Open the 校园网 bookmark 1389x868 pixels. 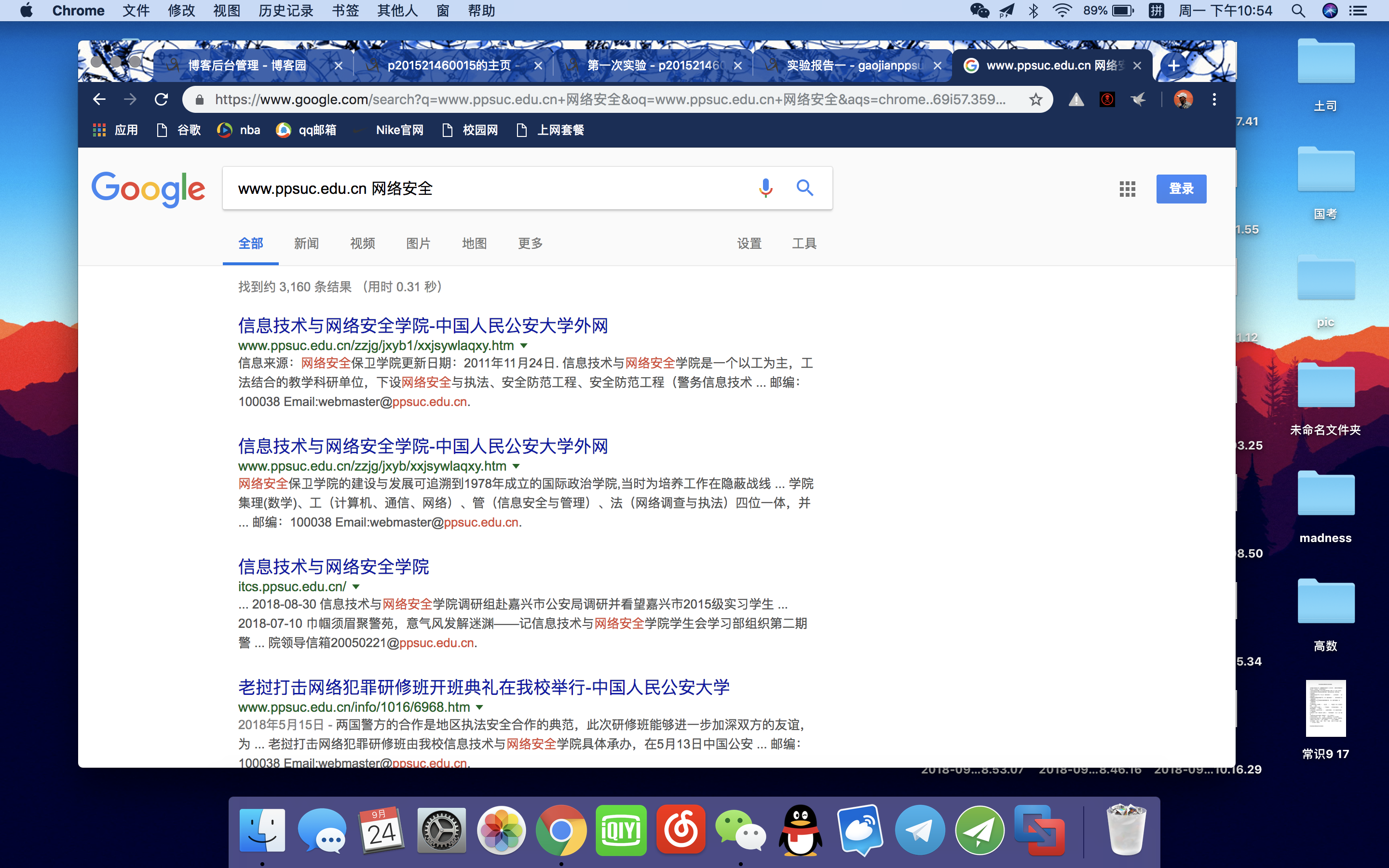(470, 130)
